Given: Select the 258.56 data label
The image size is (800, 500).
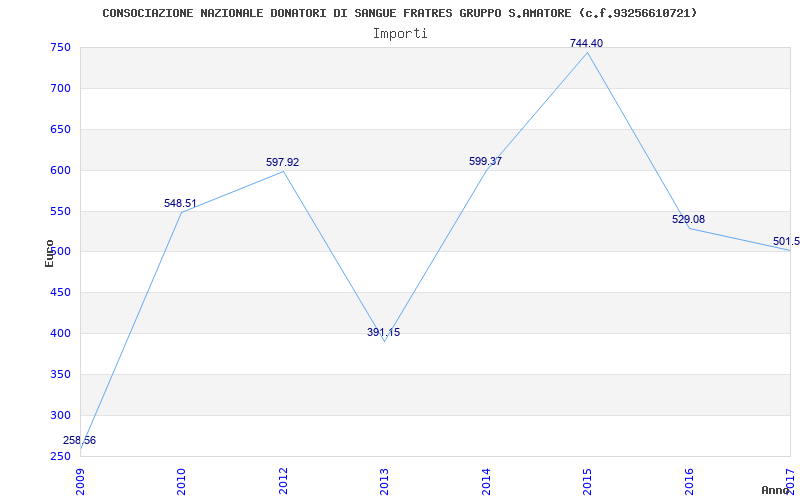Looking at the screenshot, I should [x=80, y=440].
